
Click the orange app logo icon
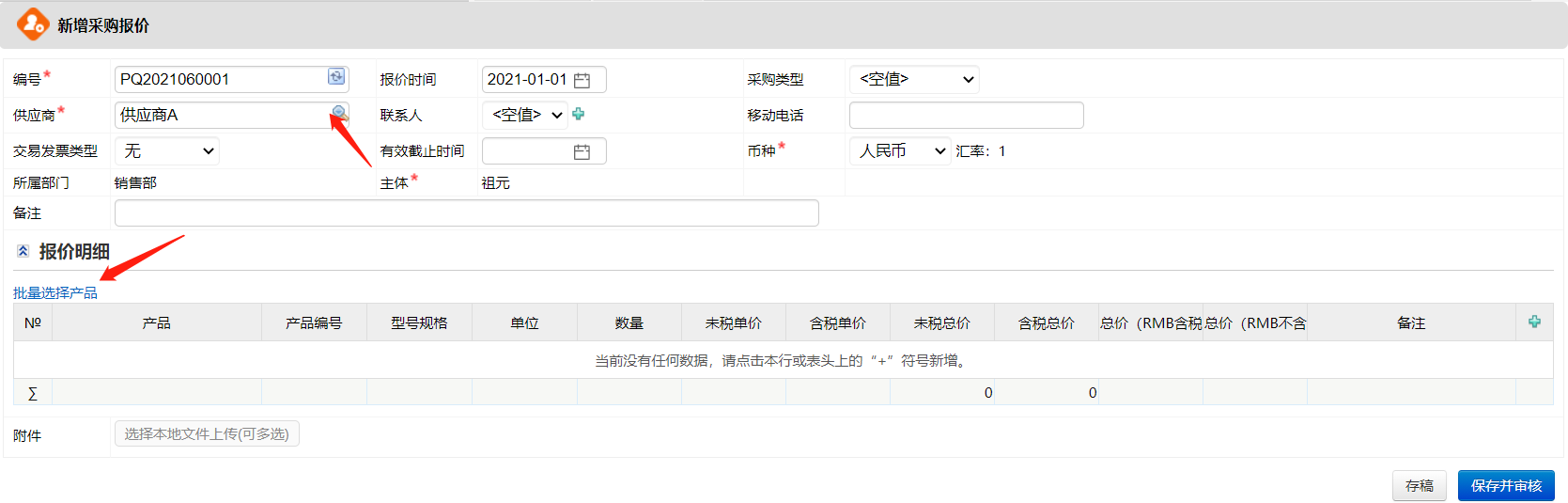pyautogui.click(x=33, y=24)
